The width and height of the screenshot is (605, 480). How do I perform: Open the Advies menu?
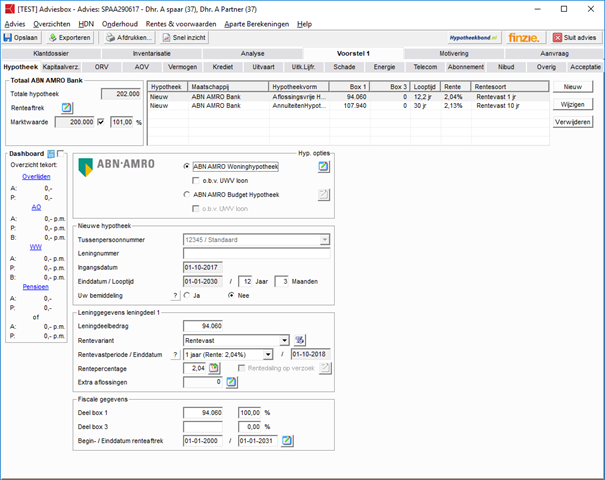(x=15, y=24)
